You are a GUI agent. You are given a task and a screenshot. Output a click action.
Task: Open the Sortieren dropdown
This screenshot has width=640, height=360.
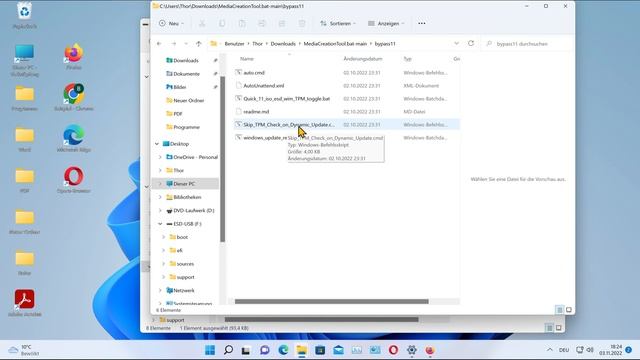[338, 24]
